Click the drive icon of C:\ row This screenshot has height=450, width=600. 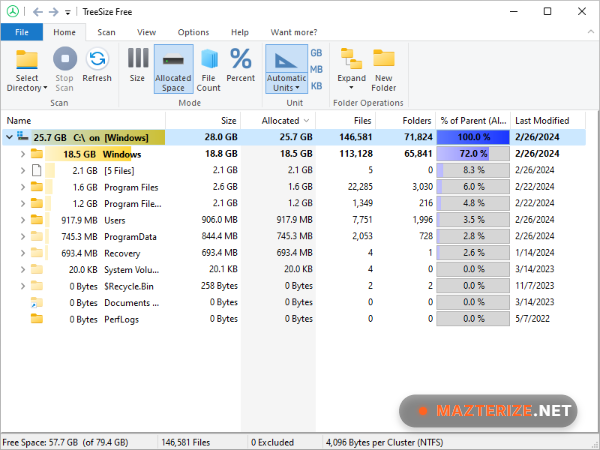(x=23, y=136)
